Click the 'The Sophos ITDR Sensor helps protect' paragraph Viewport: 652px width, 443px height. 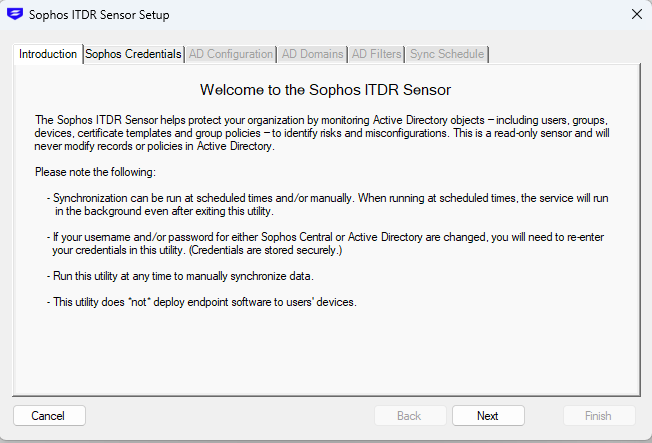click(x=322, y=133)
